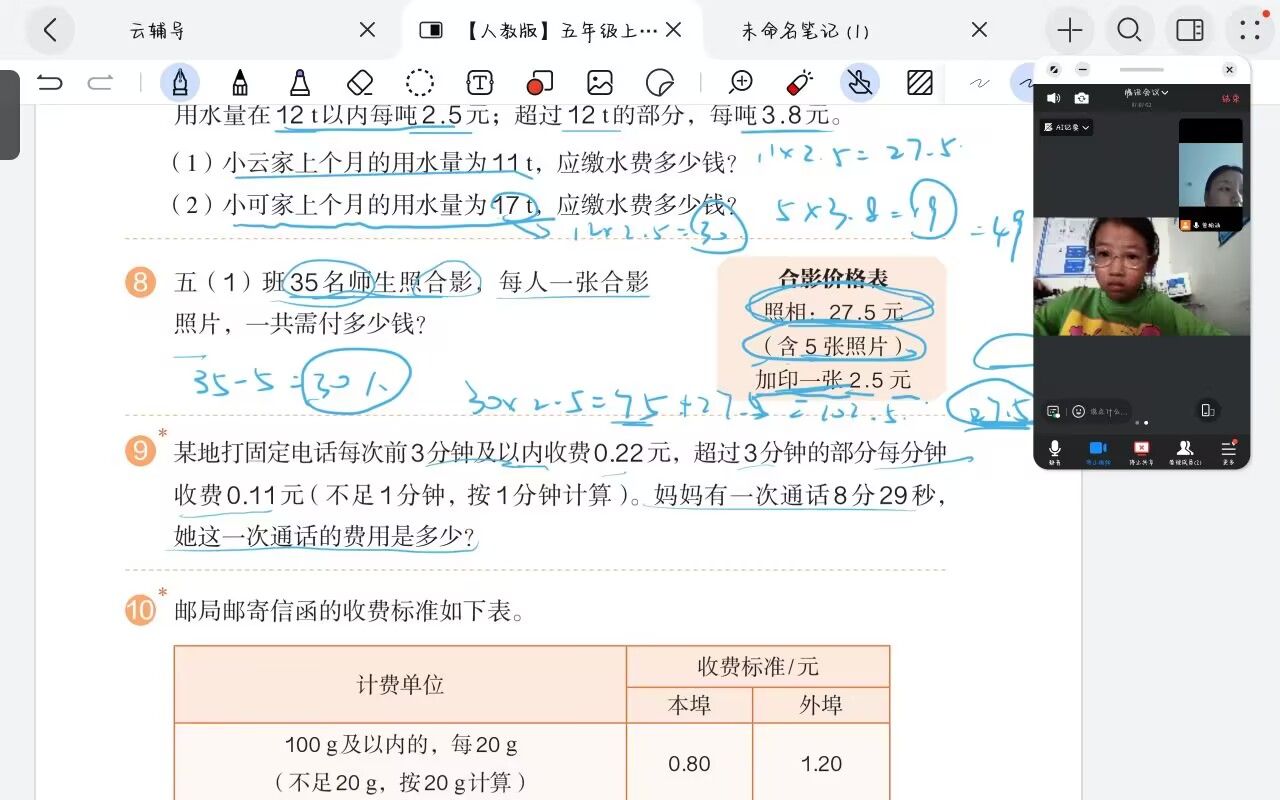Click the meeting chat message input field
Screen dimensions: 1280x800
1110,411
